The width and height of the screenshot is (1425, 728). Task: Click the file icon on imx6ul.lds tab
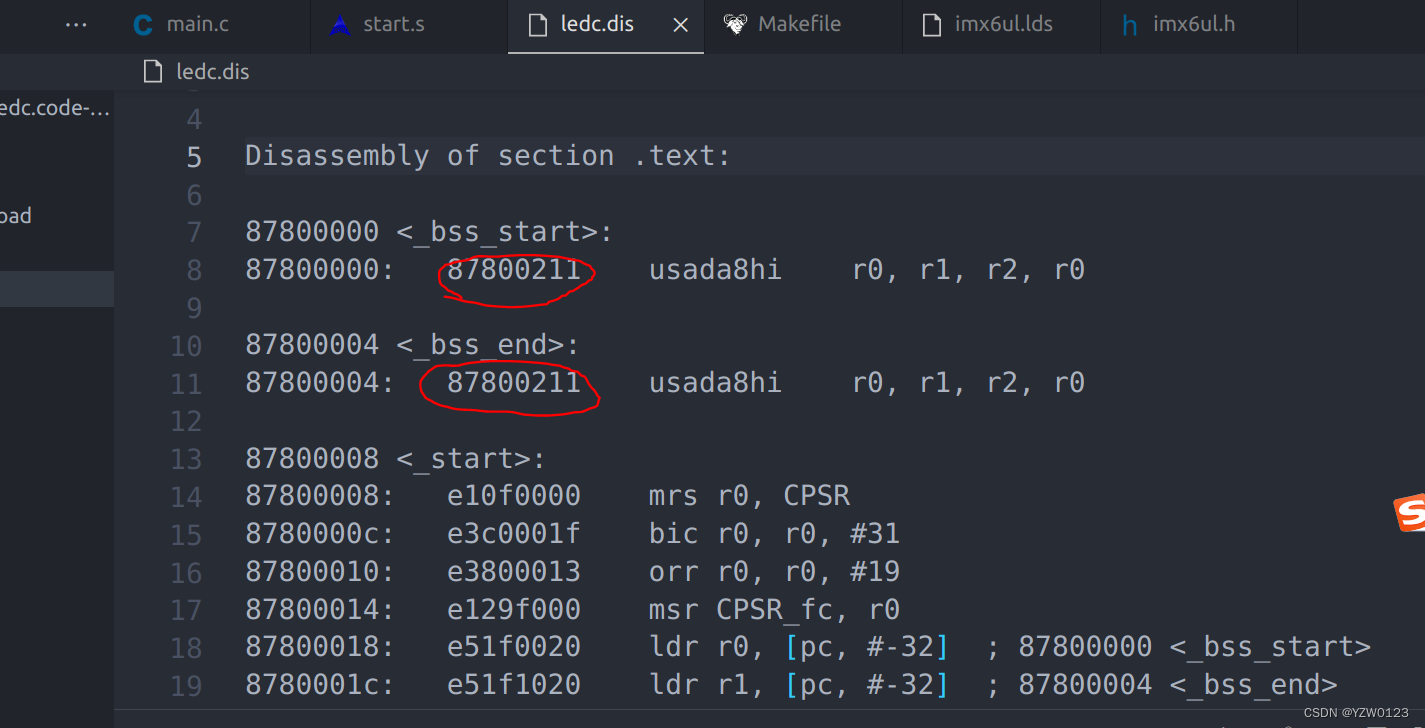(x=932, y=25)
